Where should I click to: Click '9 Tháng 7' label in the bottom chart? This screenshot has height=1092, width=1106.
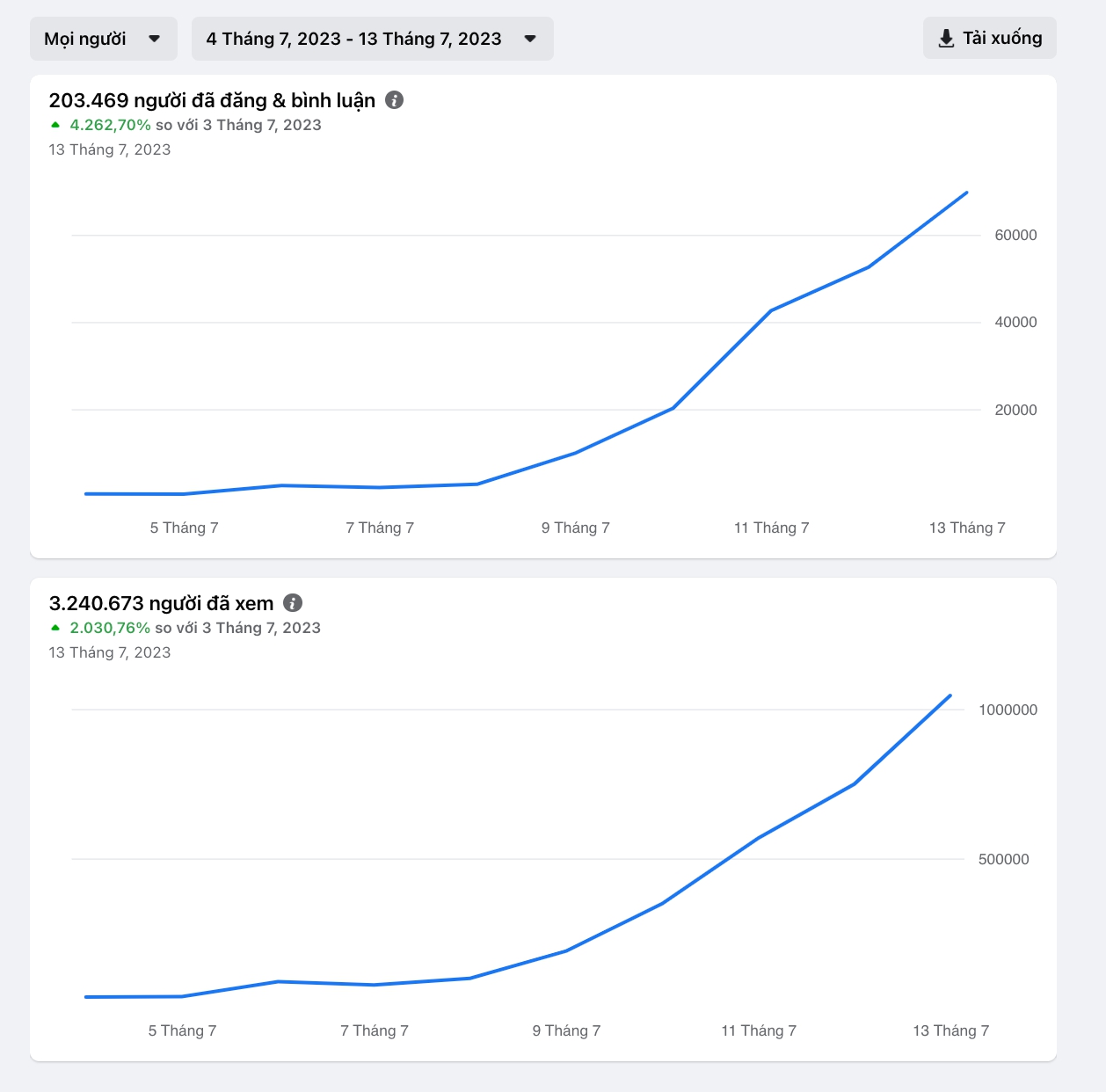pyautogui.click(x=566, y=1030)
